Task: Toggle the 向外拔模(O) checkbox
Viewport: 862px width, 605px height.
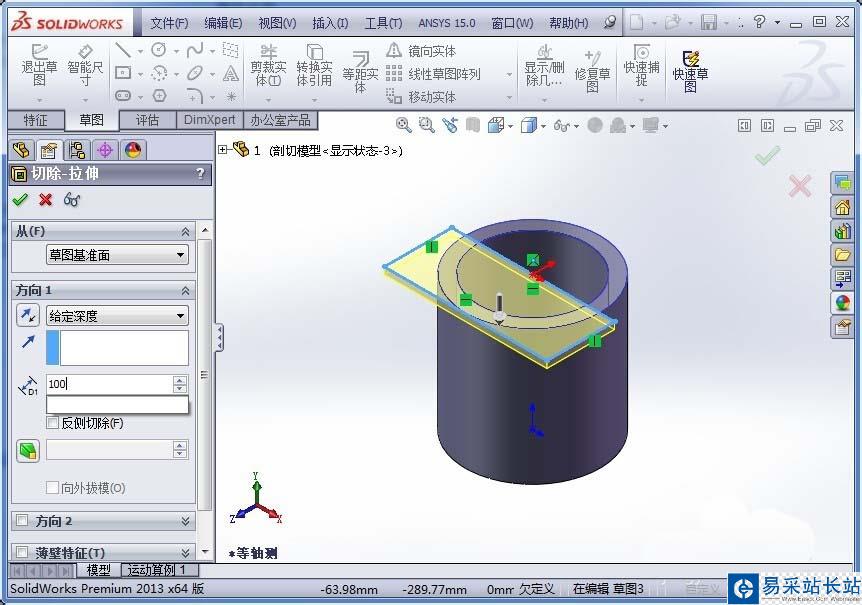Action: pos(53,487)
